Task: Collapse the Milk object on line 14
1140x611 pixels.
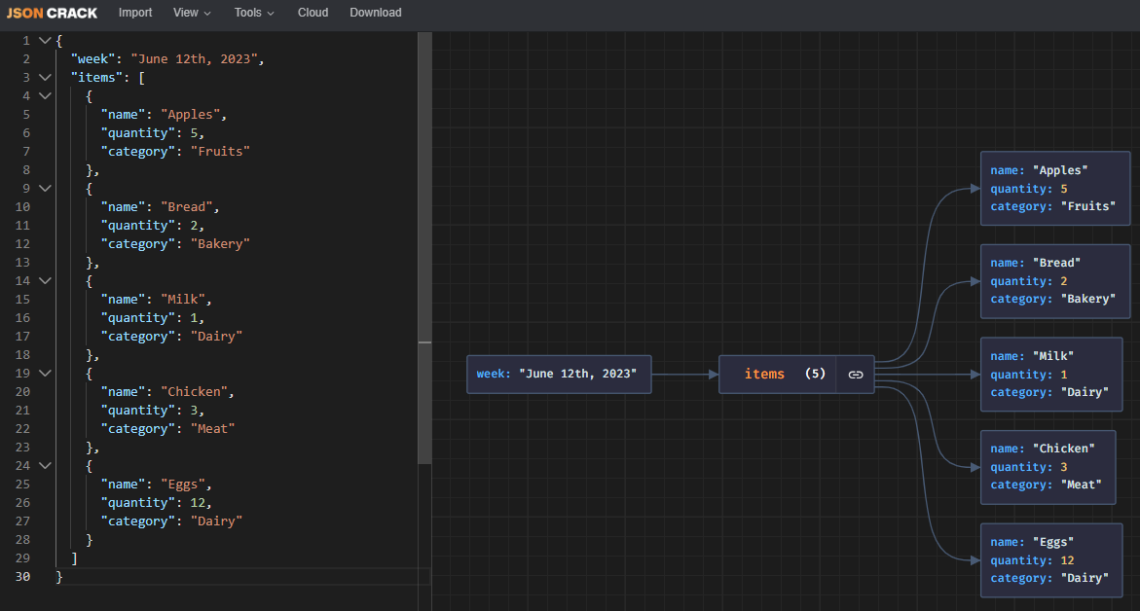Action: click(x=43, y=281)
